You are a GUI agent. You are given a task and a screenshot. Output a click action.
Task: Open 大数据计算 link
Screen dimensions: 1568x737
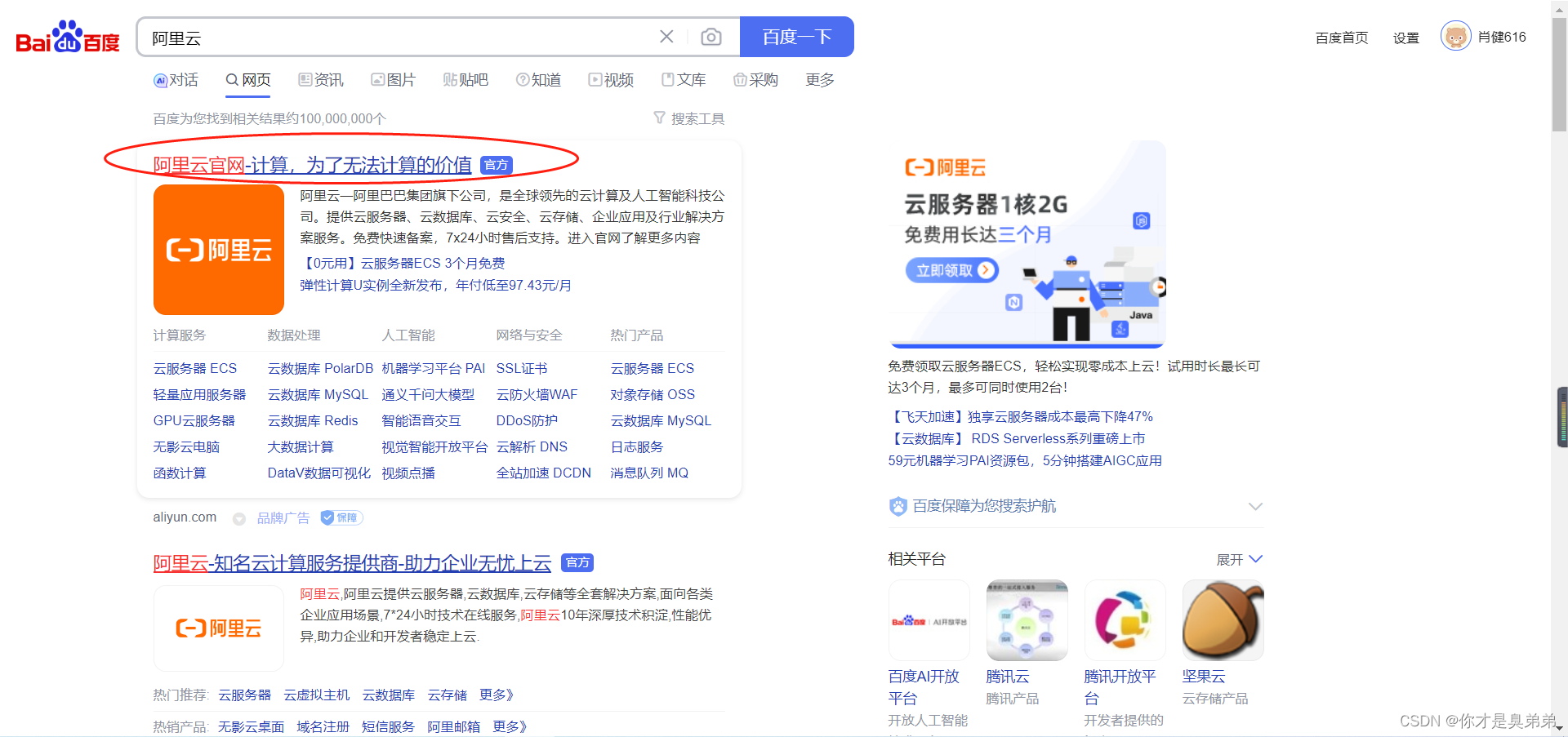click(x=301, y=446)
